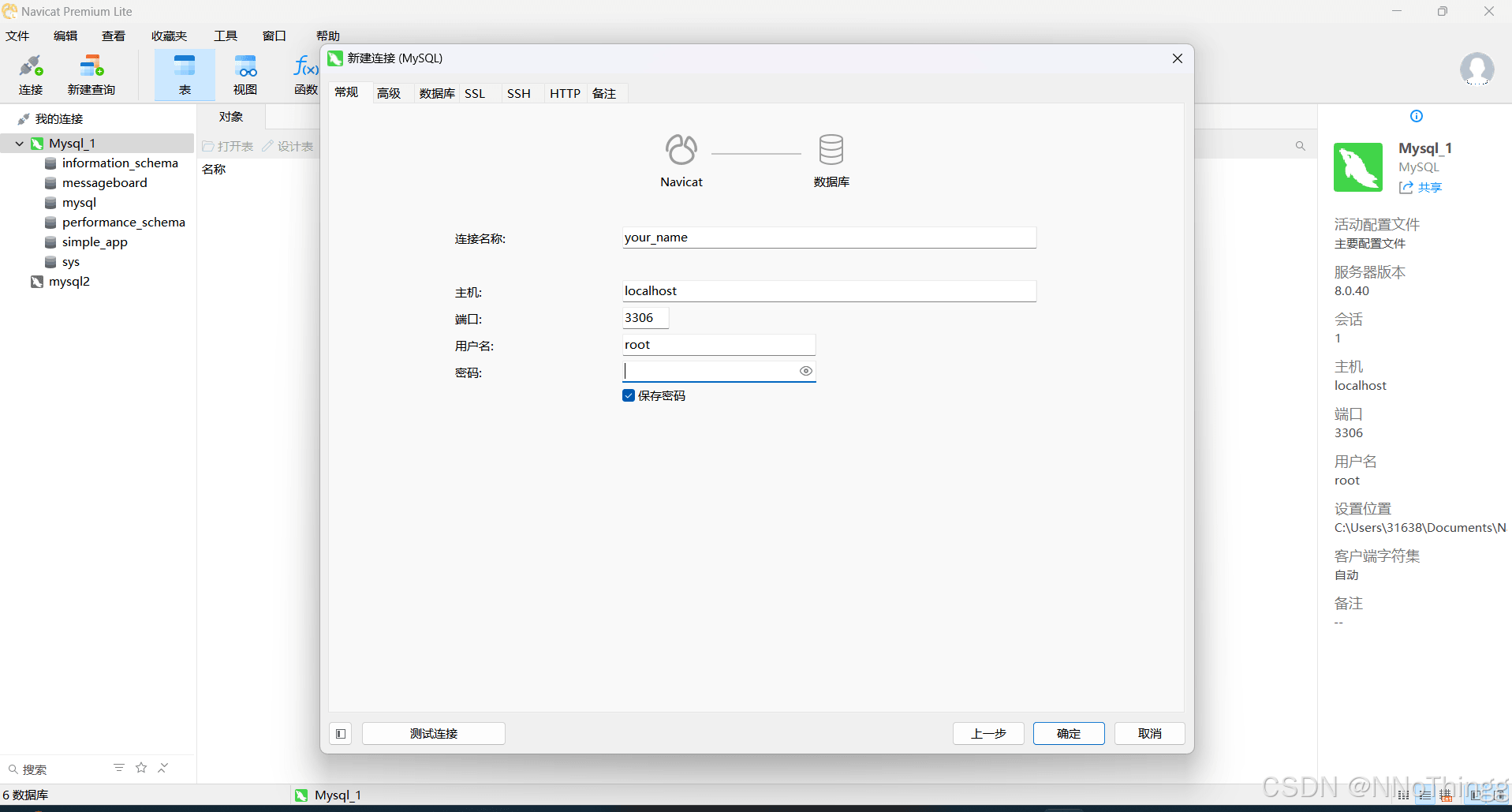The image size is (1512, 812).
Task: Click the connection name input field
Action: coord(828,238)
